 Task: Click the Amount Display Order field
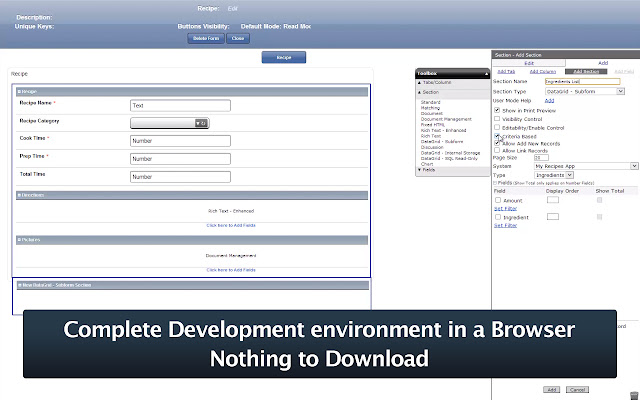(553, 200)
